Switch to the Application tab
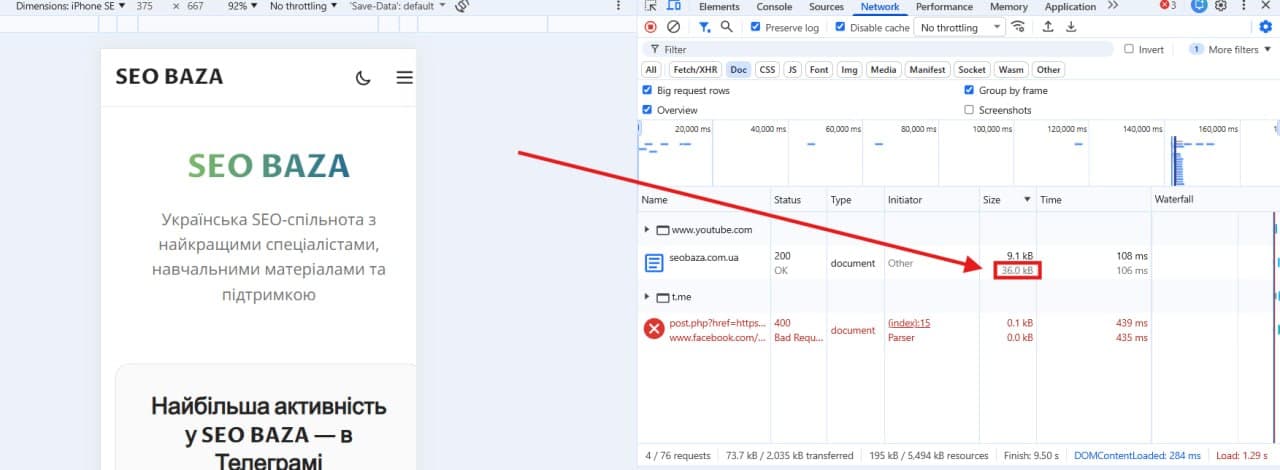 [1070, 6]
